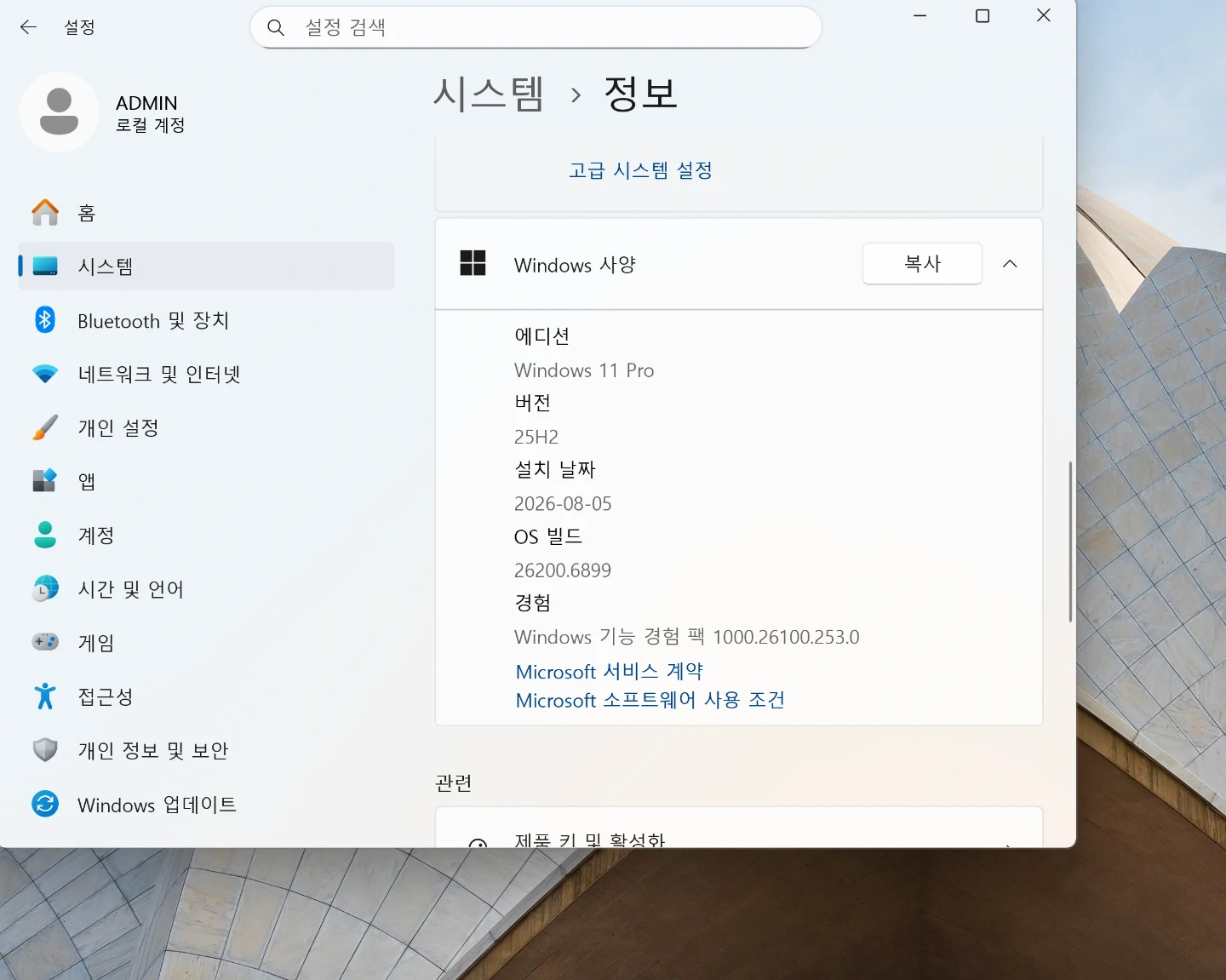
Task: Open Windows 업데이트 page
Action: (x=206, y=804)
